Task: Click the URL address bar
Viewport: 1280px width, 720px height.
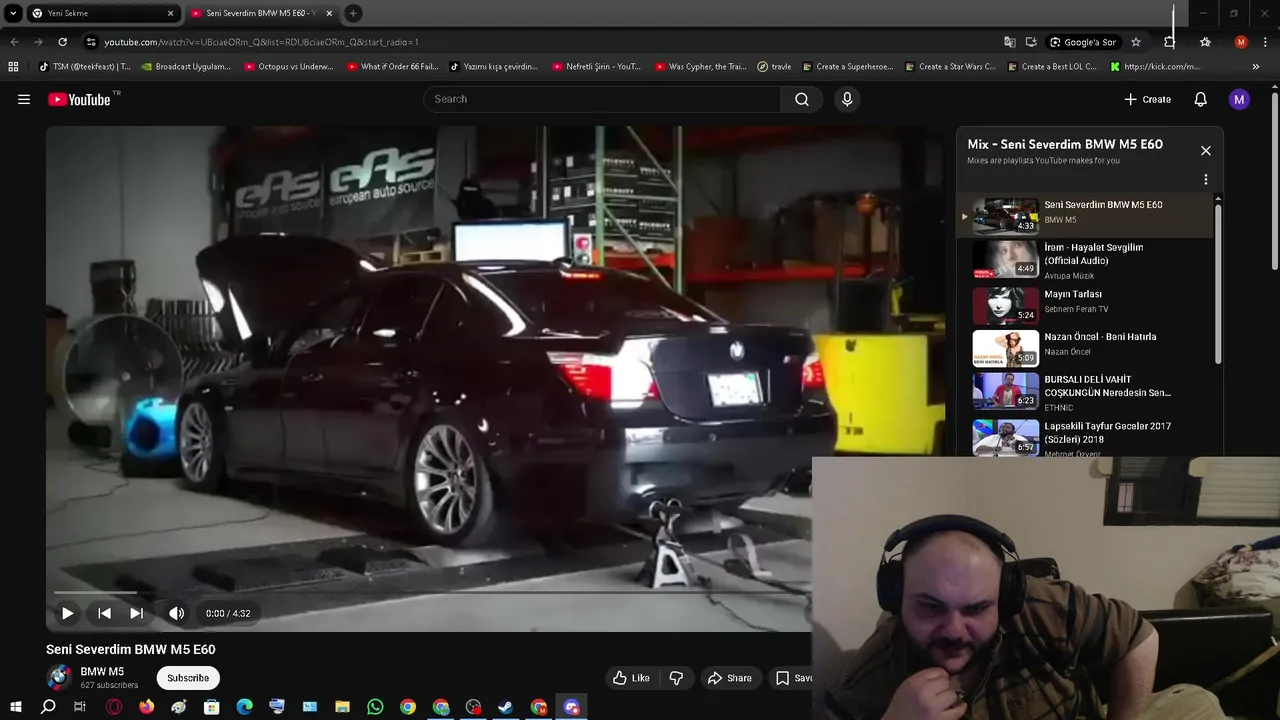Action: point(540,42)
